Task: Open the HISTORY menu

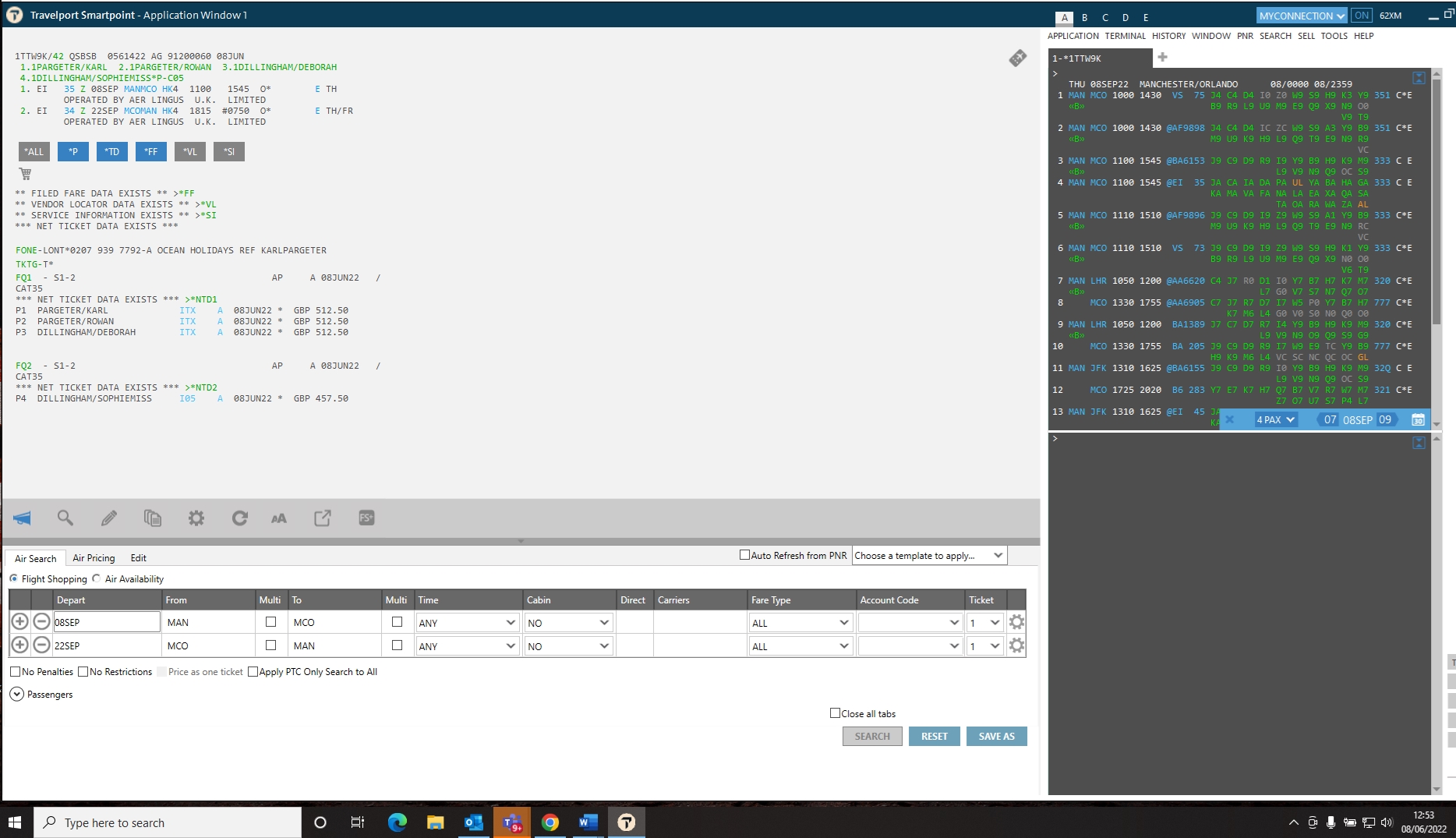Action: [1169, 36]
